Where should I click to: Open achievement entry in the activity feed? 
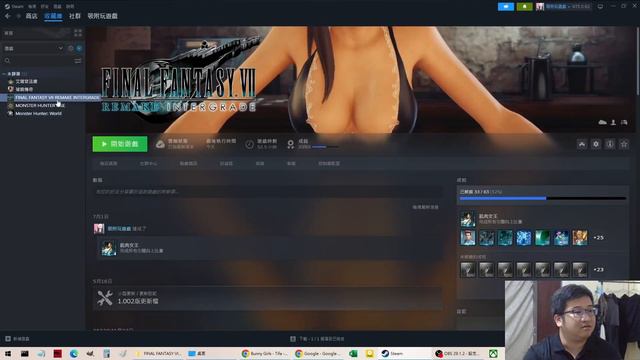tap(269, 248)
